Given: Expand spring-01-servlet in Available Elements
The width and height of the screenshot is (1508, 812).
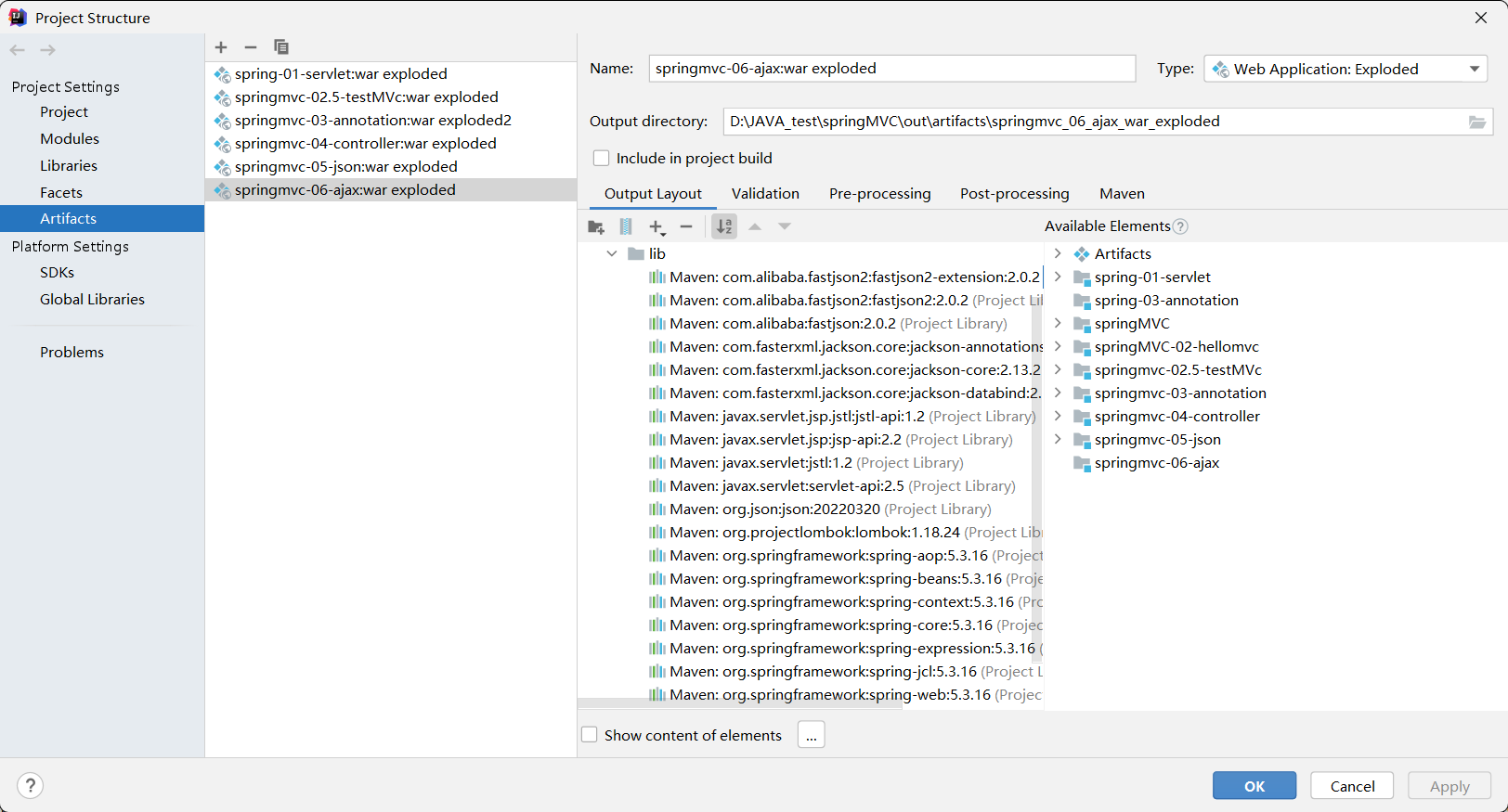Looking at the screenshot, I should point(1058,277).
